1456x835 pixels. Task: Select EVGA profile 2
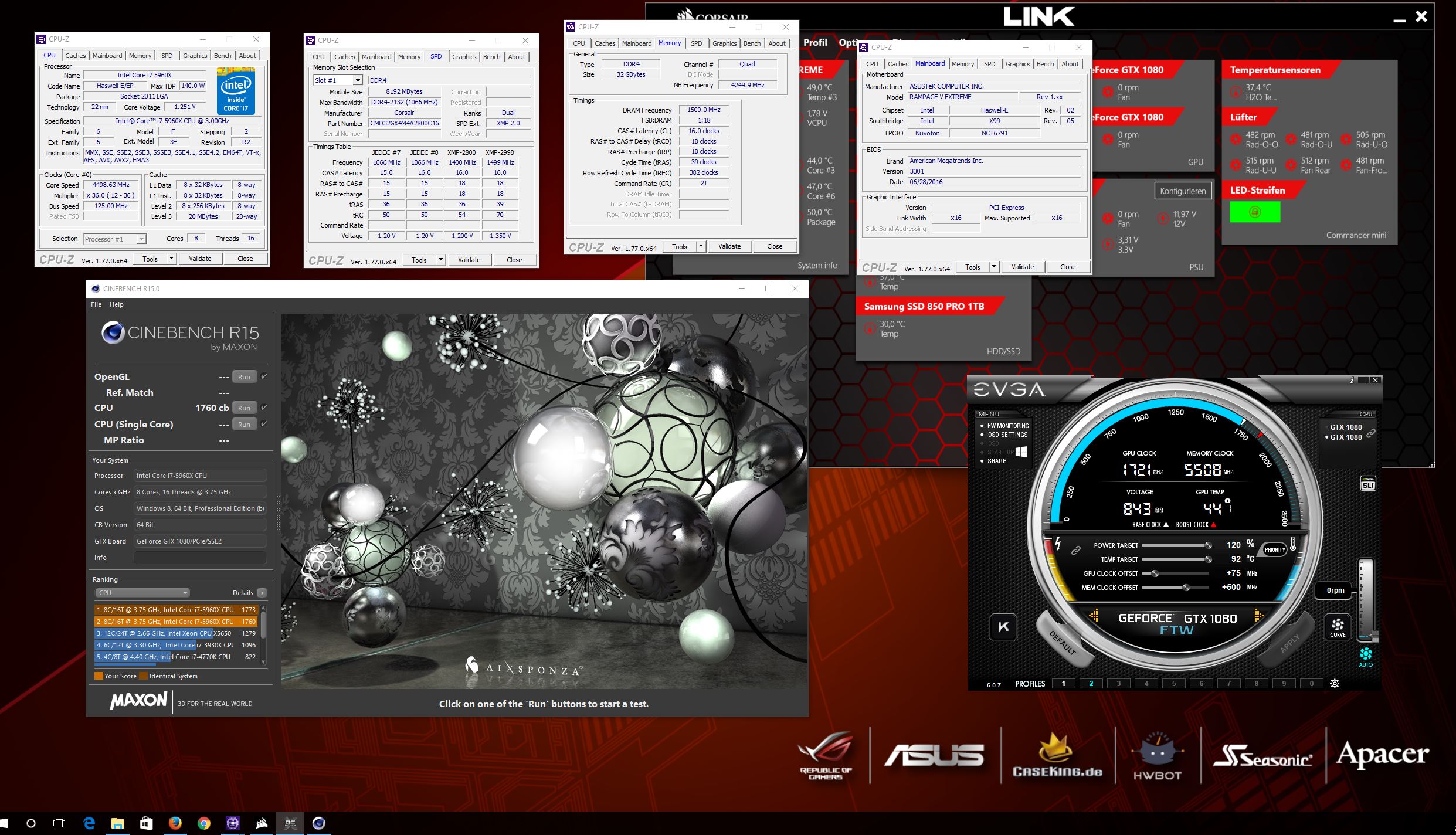(x=1091, y=683)
